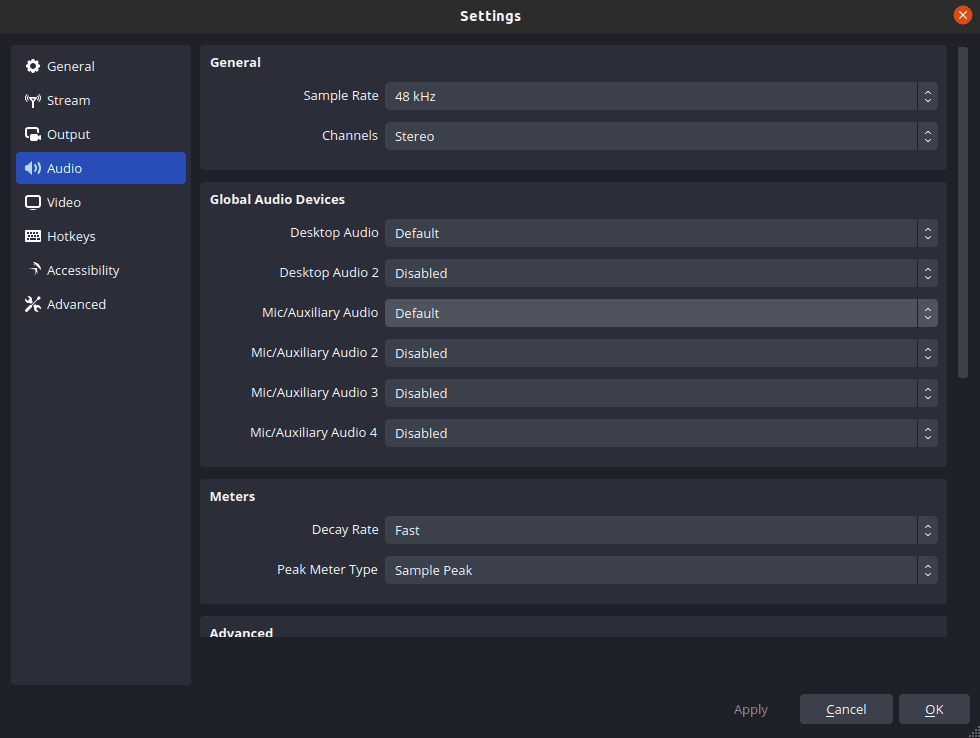Screen dimensions: 980x738
Task: Click the Apply button
Action: coord(750,709)
